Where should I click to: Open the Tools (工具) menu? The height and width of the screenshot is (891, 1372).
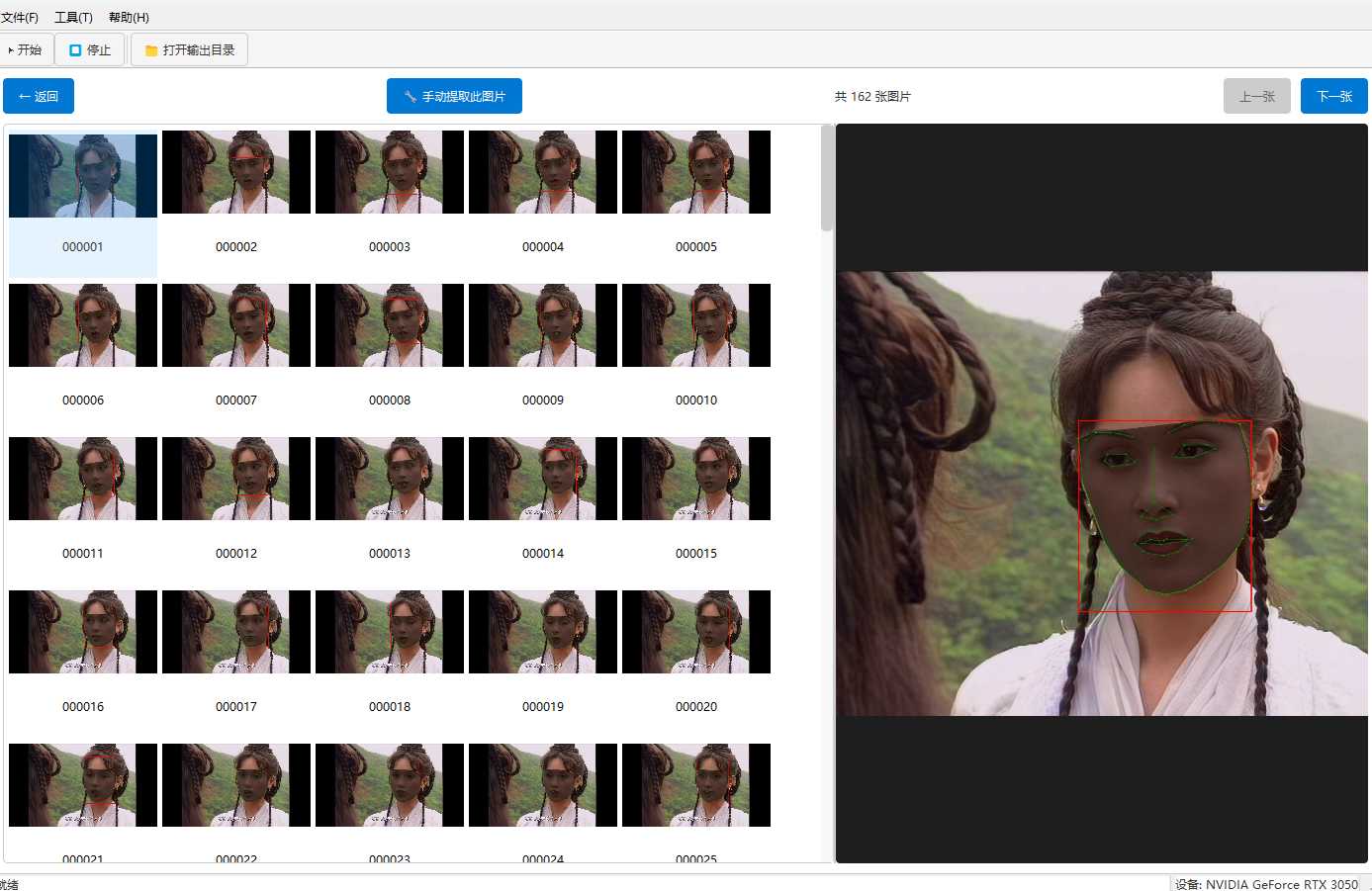(73, 17)
